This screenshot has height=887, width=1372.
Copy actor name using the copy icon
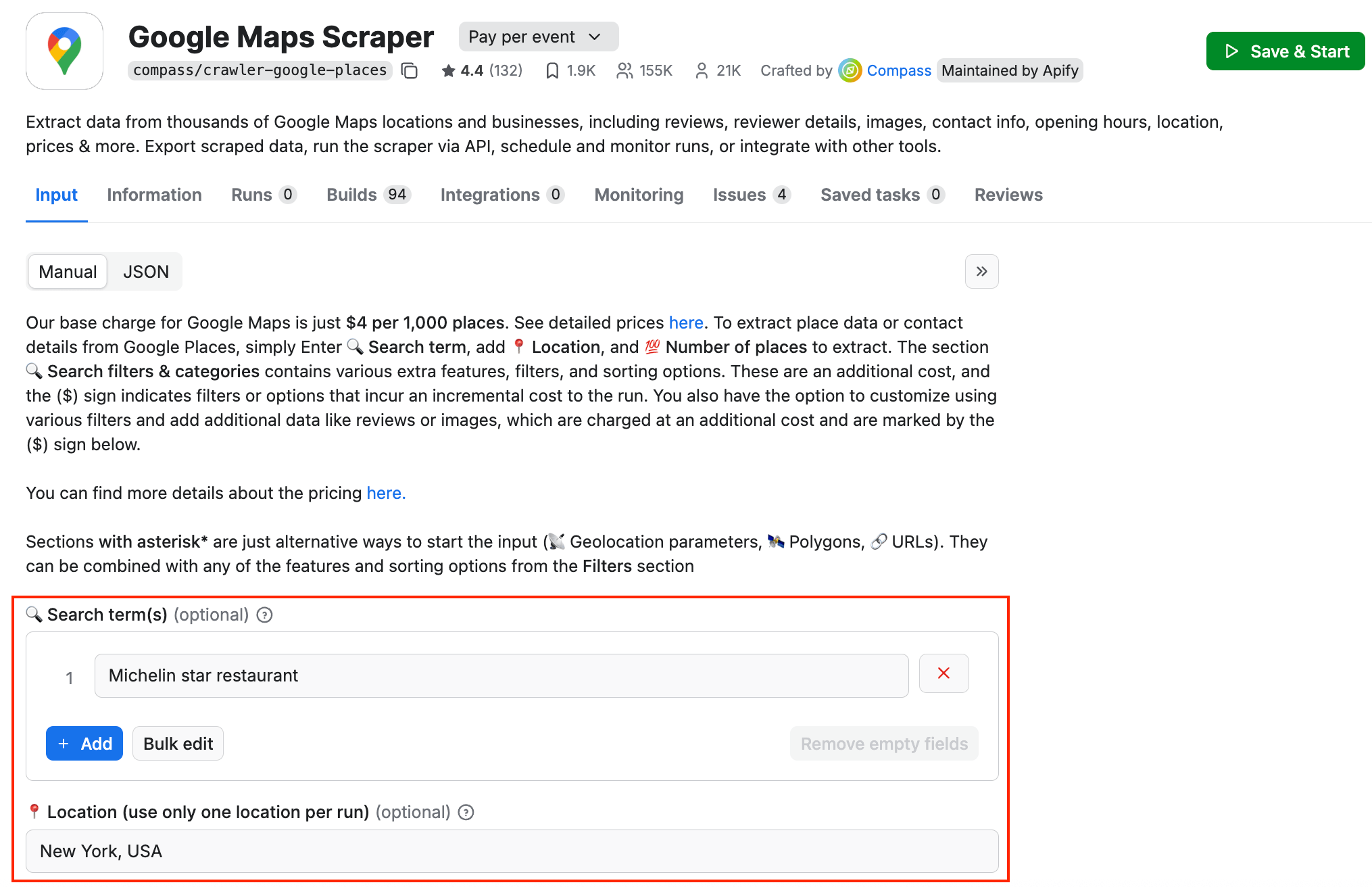point(410,70)
